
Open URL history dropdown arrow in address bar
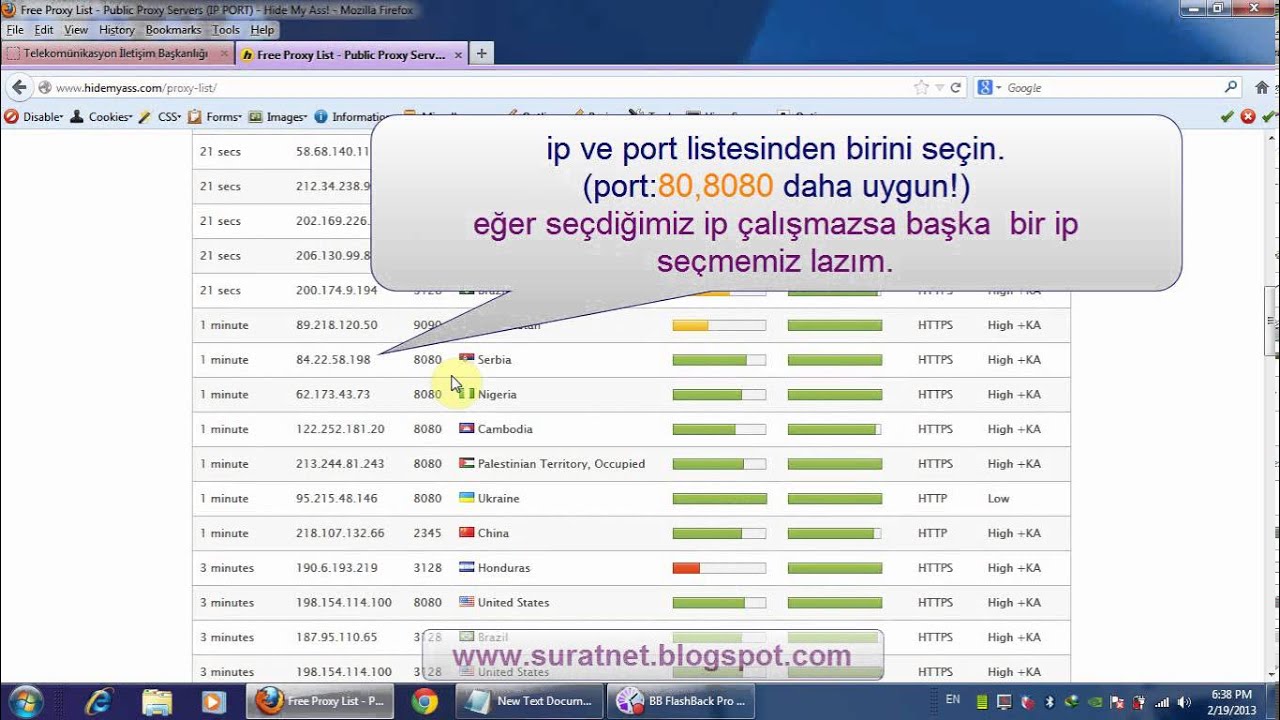[x=940, y=88]
